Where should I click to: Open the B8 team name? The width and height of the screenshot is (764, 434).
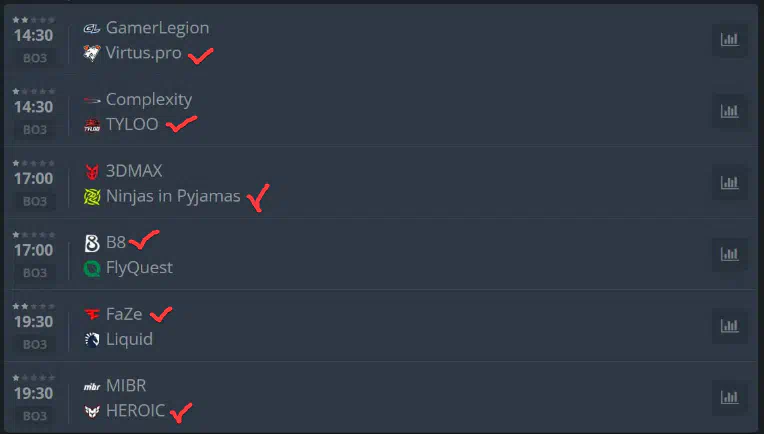click(116, 242)
